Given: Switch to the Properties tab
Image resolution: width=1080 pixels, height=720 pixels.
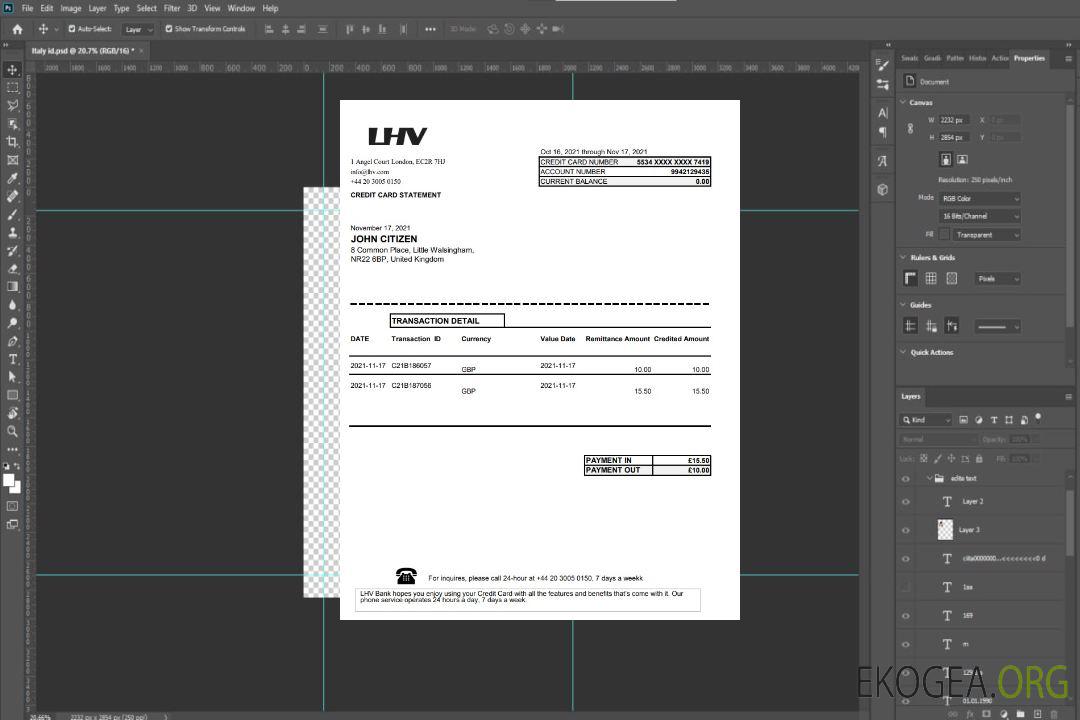Looking at the screenshot, I should click(x=1029, y=58).
